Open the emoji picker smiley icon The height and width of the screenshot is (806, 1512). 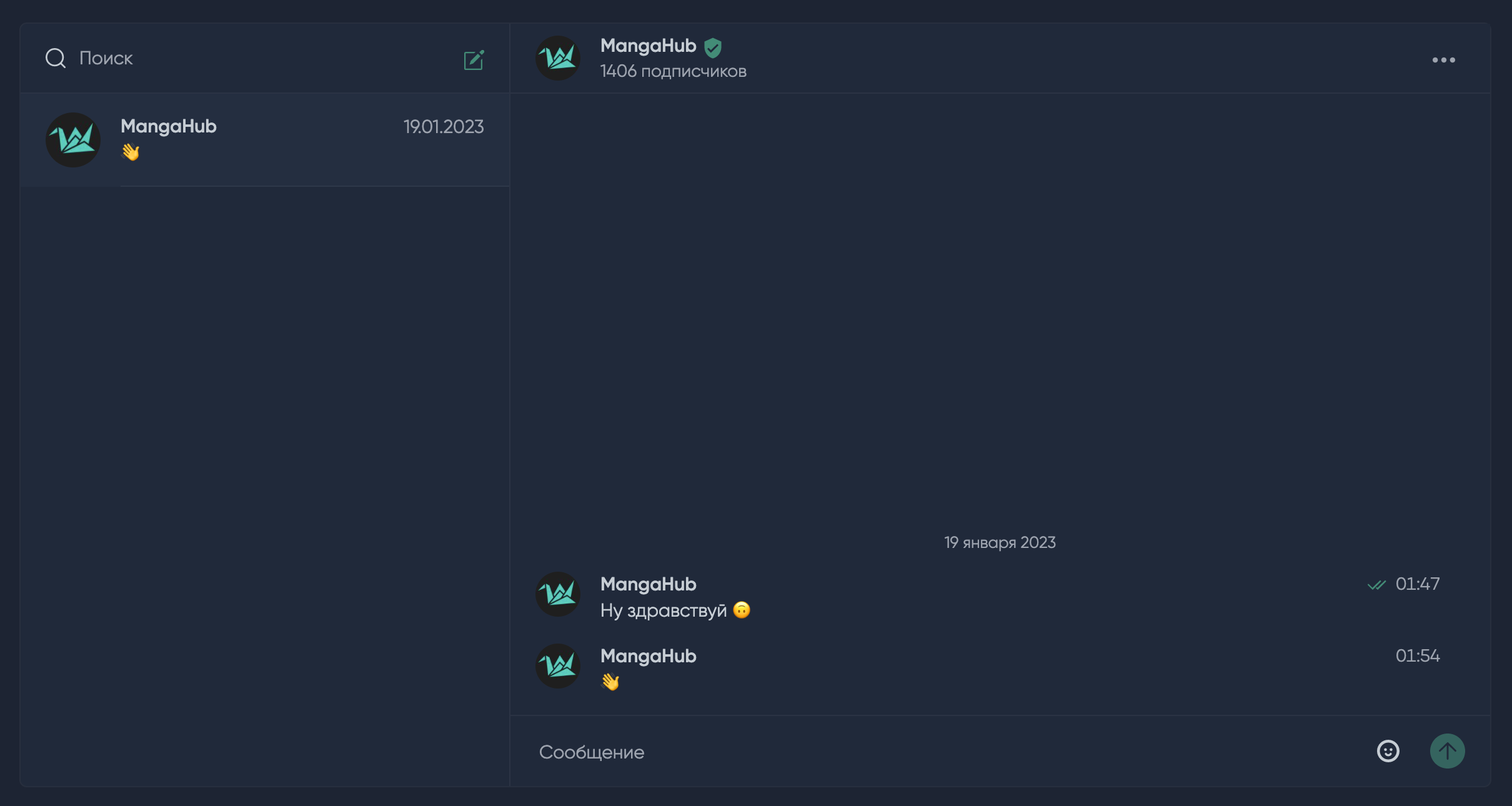point(1388,751)
